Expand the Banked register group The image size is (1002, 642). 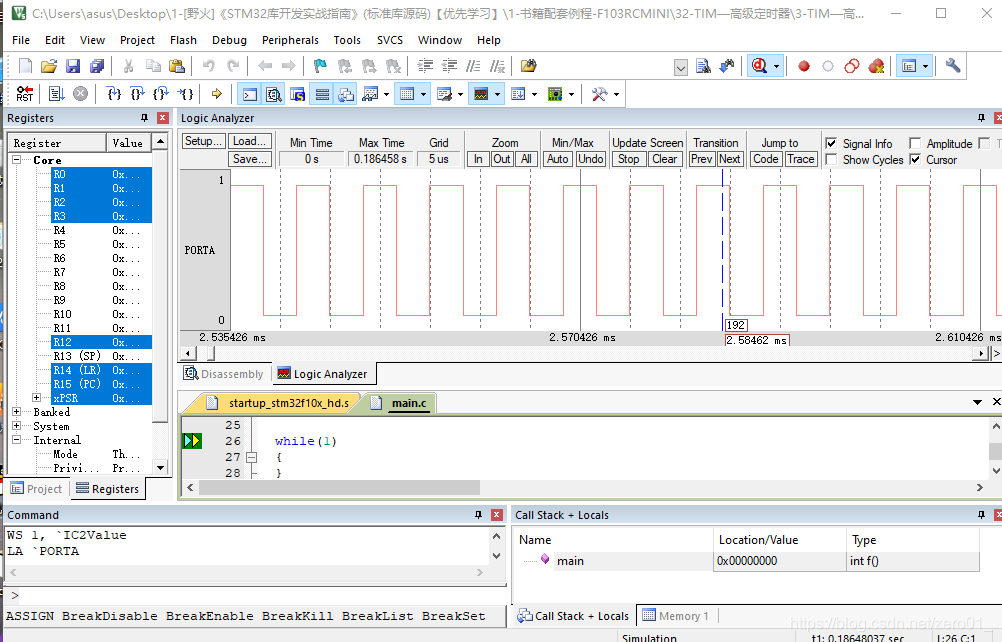point(17,411)
